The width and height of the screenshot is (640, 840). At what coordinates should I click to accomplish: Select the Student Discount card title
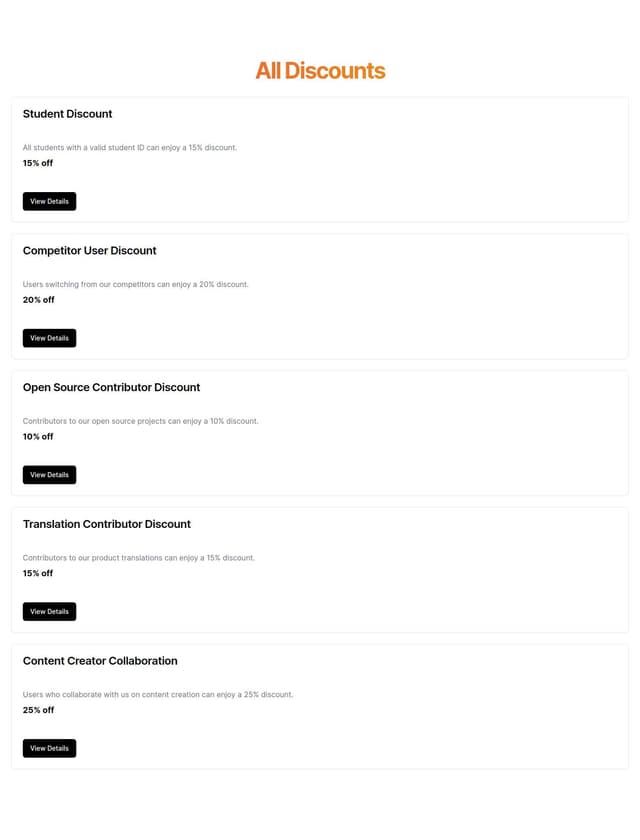[x=67, y=114]
